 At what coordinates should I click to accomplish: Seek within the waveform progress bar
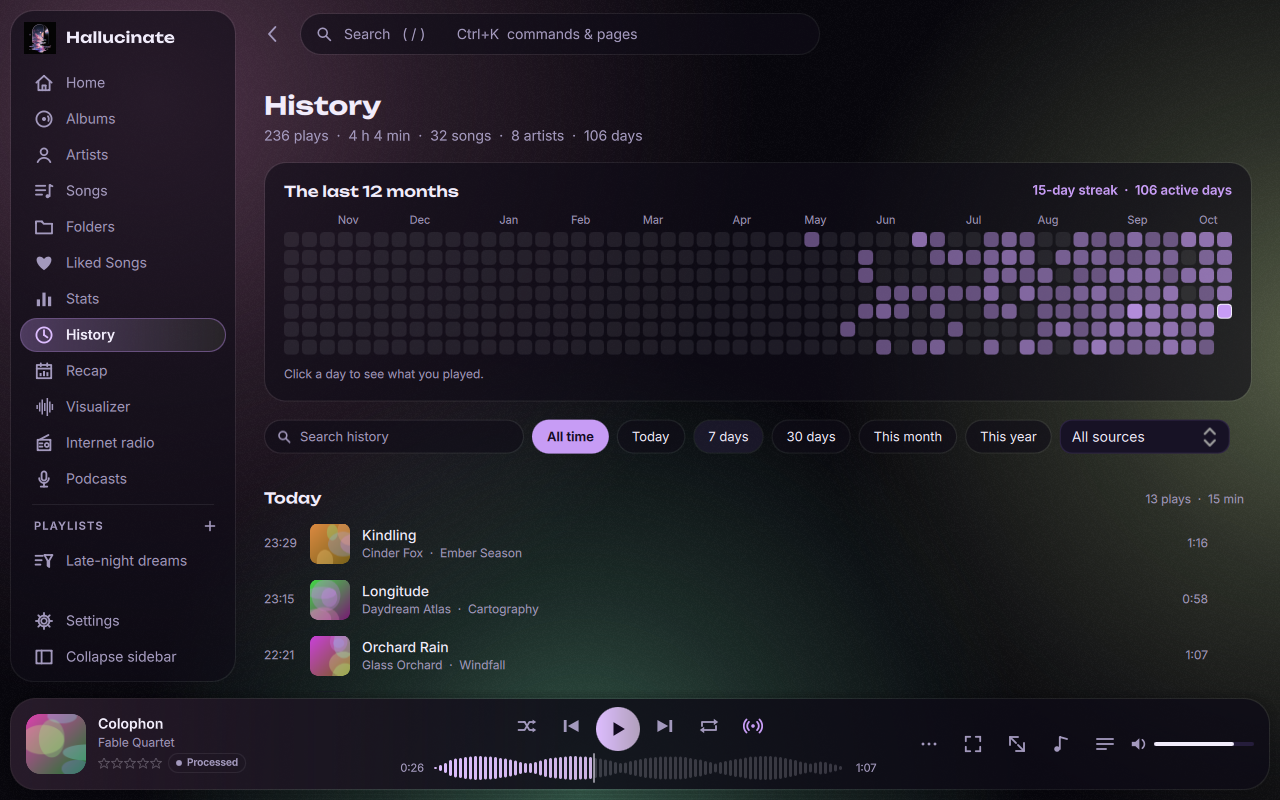639,768
